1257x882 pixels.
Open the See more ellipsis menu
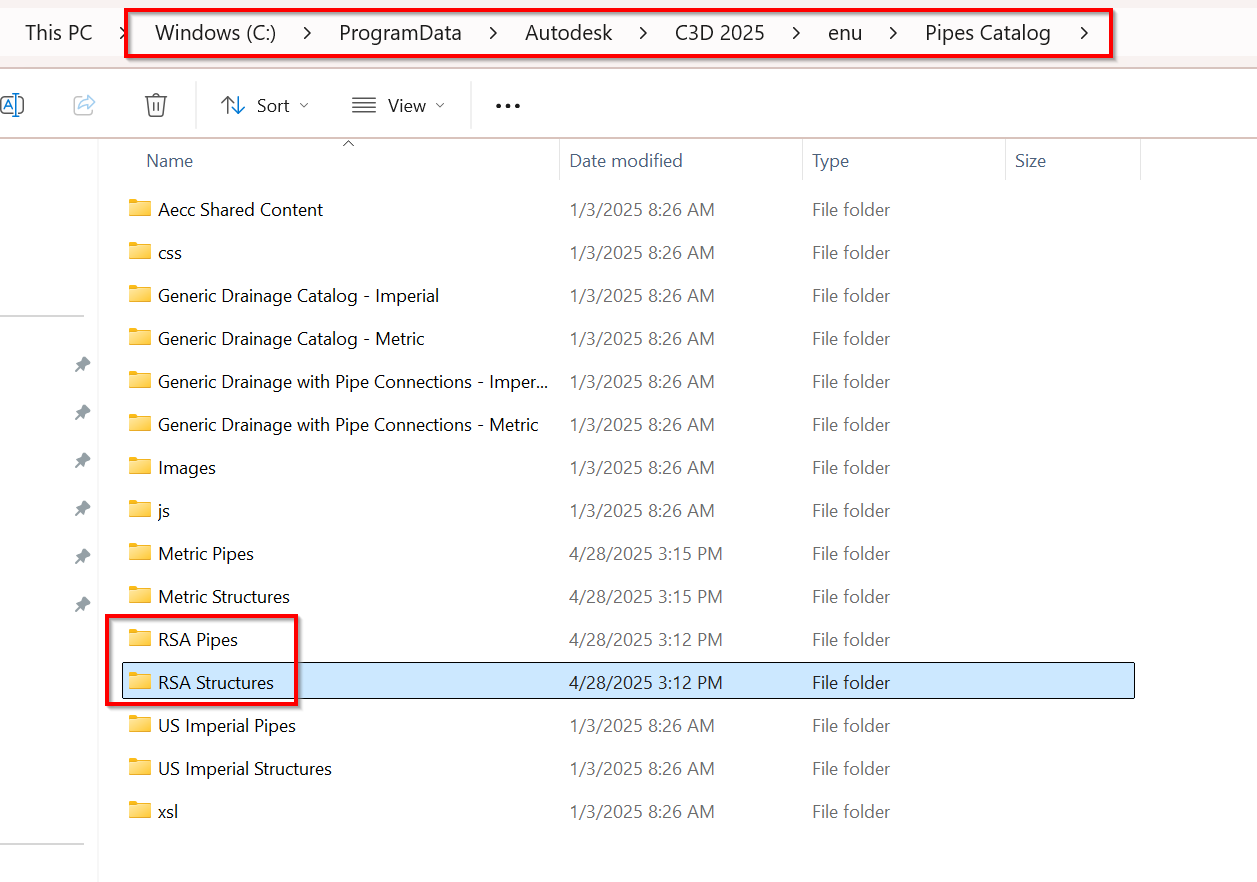507,105
